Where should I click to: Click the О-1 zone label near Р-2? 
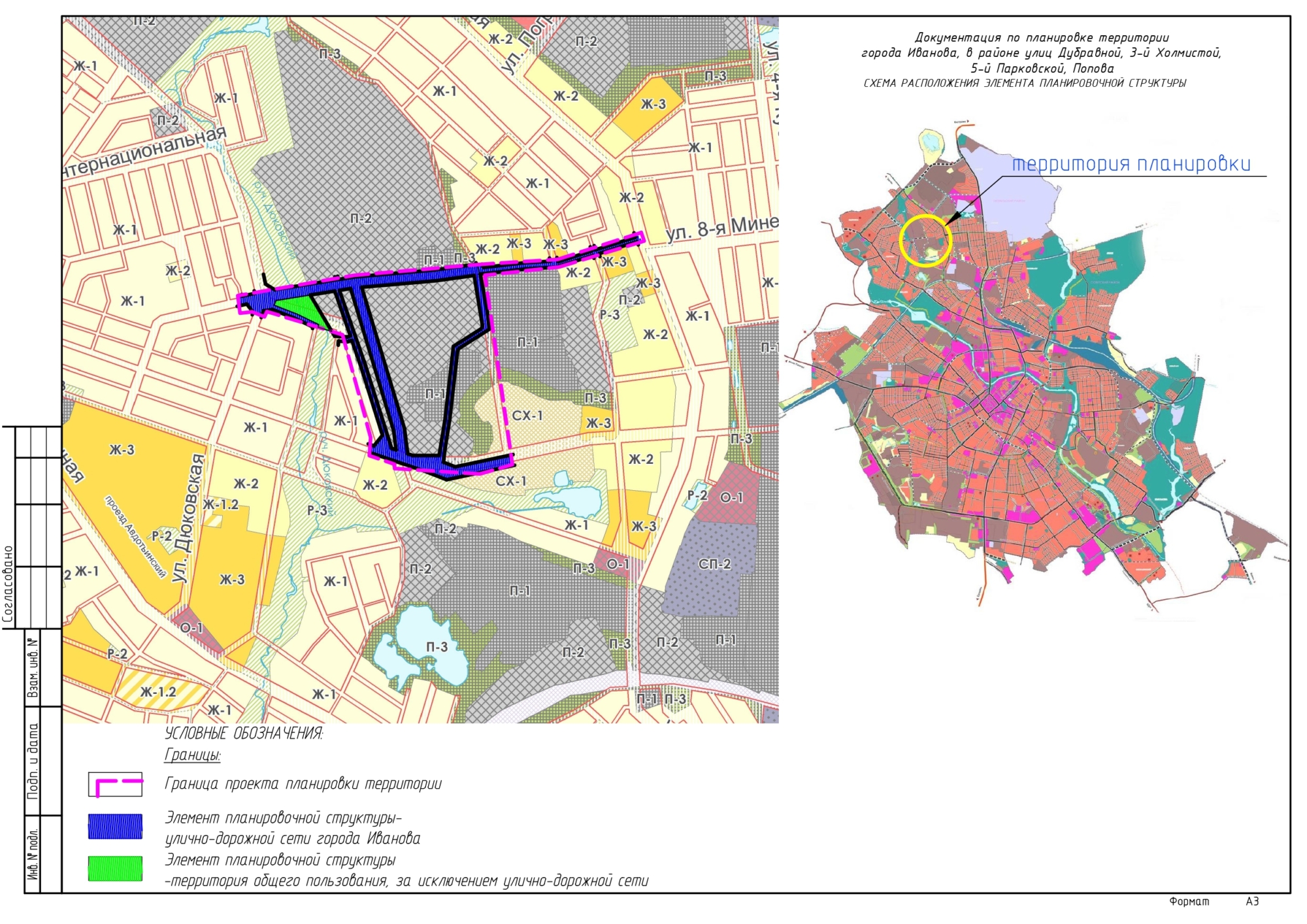(731, 497)
